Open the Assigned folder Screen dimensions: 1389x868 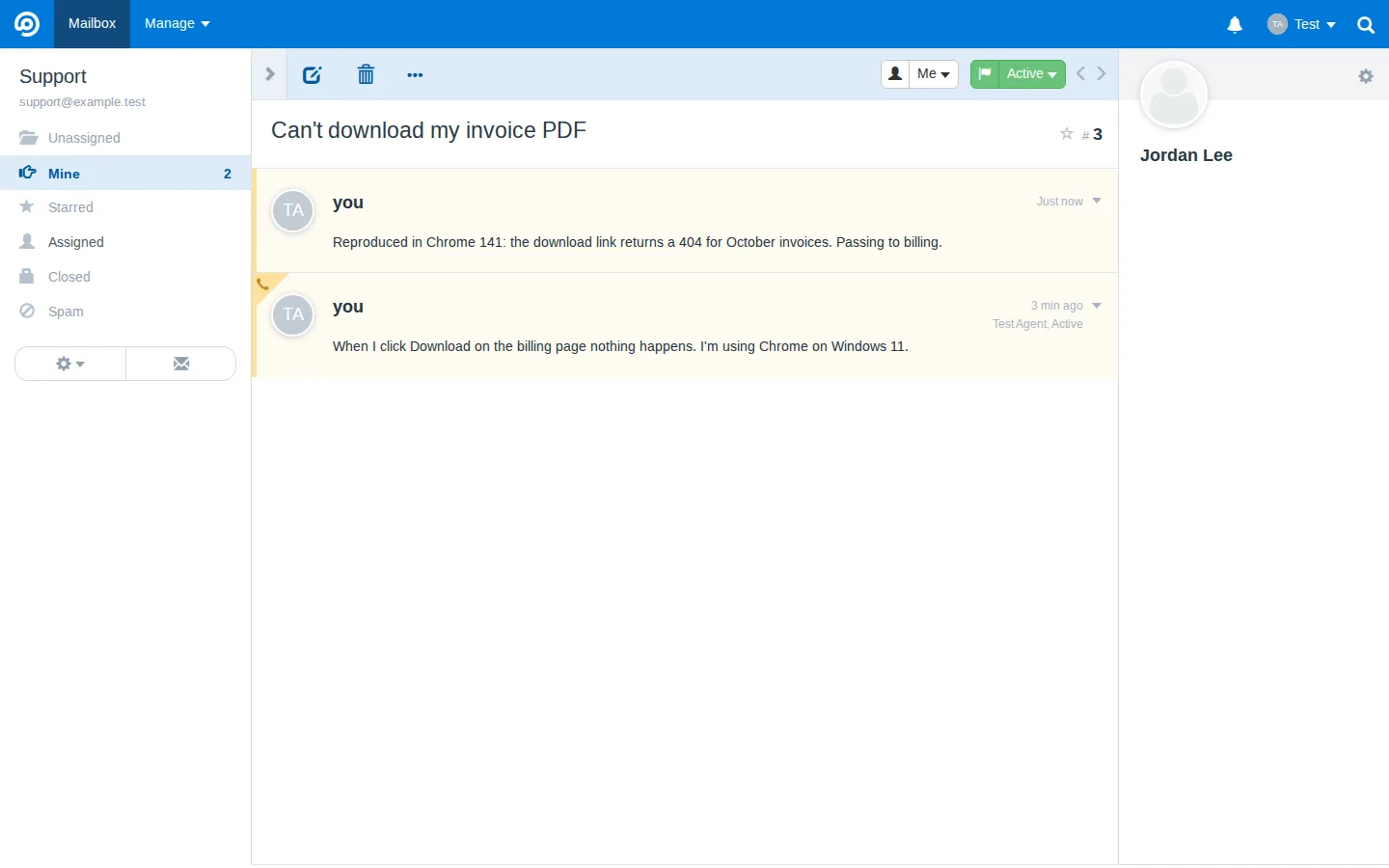(x=125, y=242)
